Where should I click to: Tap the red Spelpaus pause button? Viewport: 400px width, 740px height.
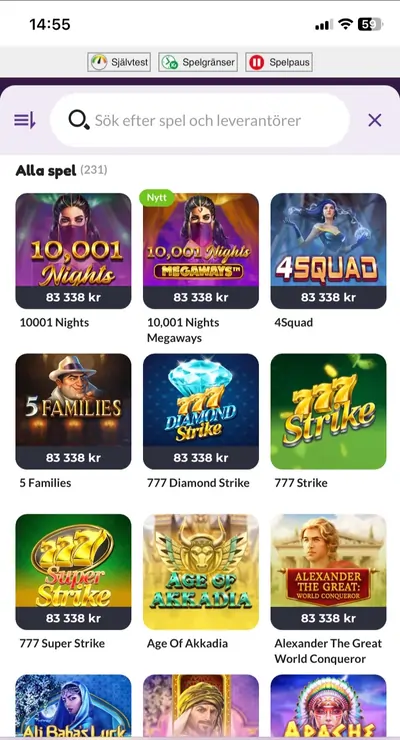[279, 62]
